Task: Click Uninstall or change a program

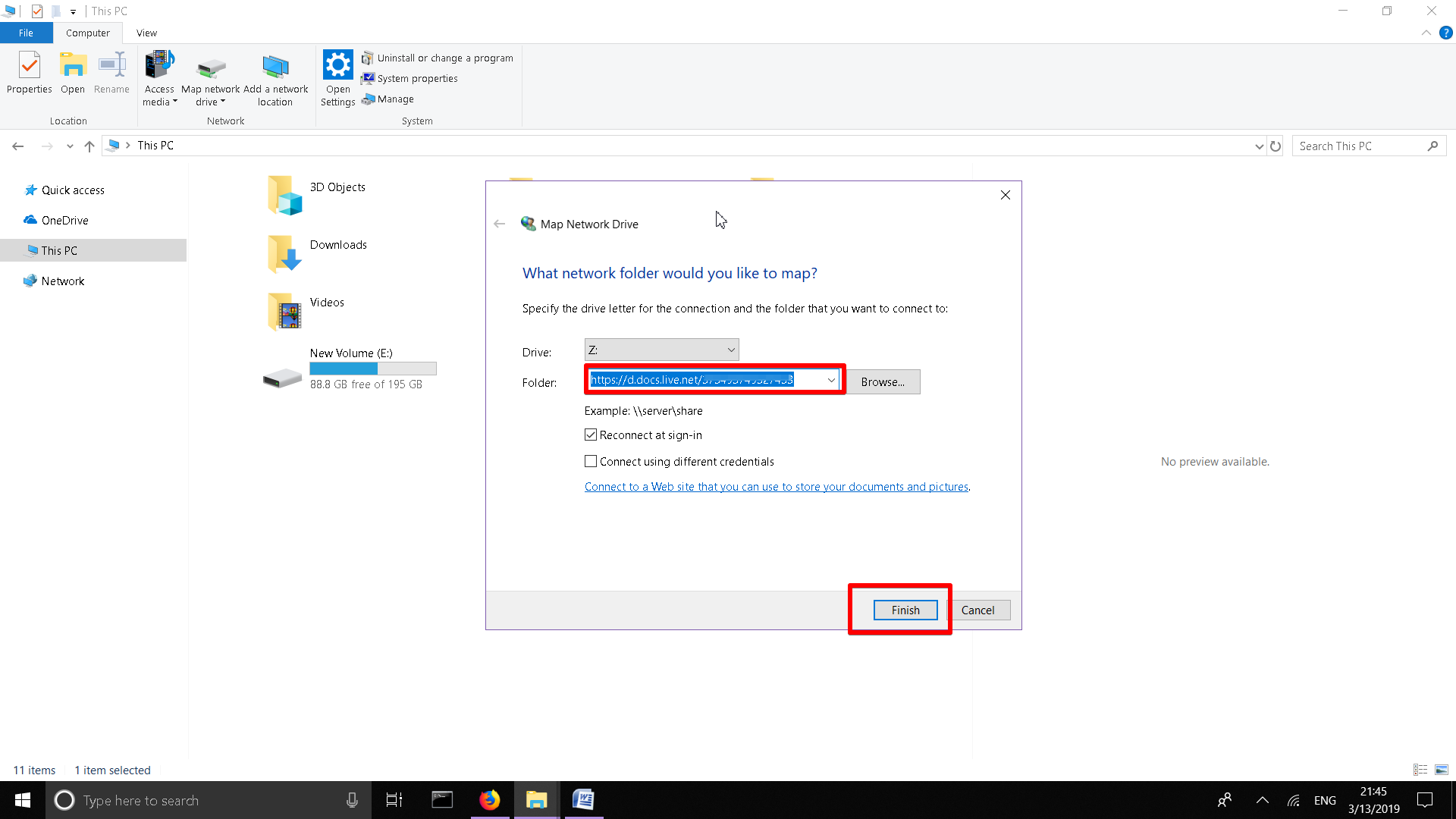Action: (x=444, y=58)
